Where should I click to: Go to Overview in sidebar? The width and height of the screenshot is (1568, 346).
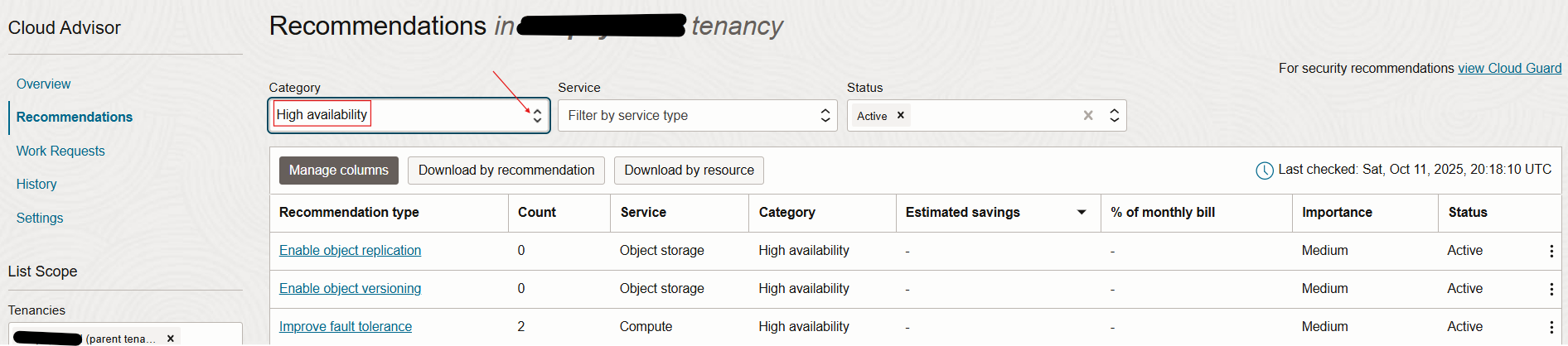pos(43,84)
